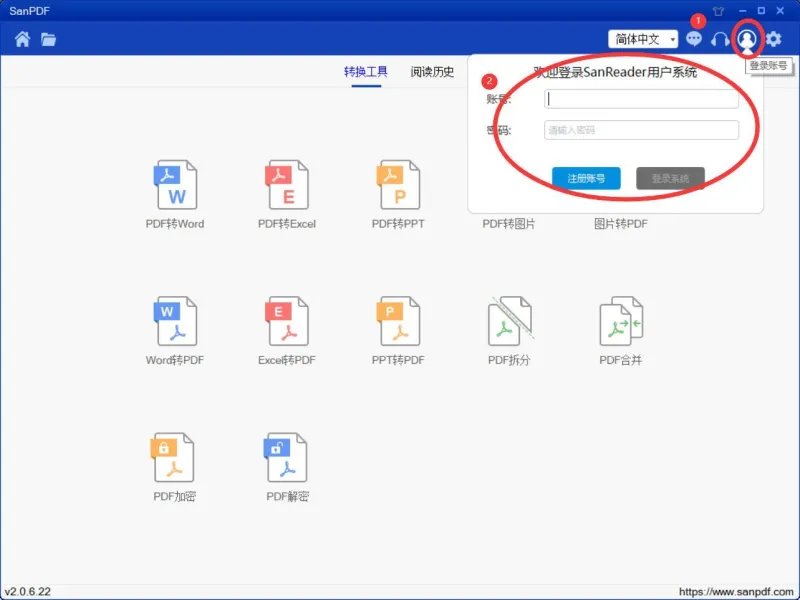The width and height of the screenshot is (800, 600).
Task: Launch Excel转PDF converter
Action: pos(287,331)
